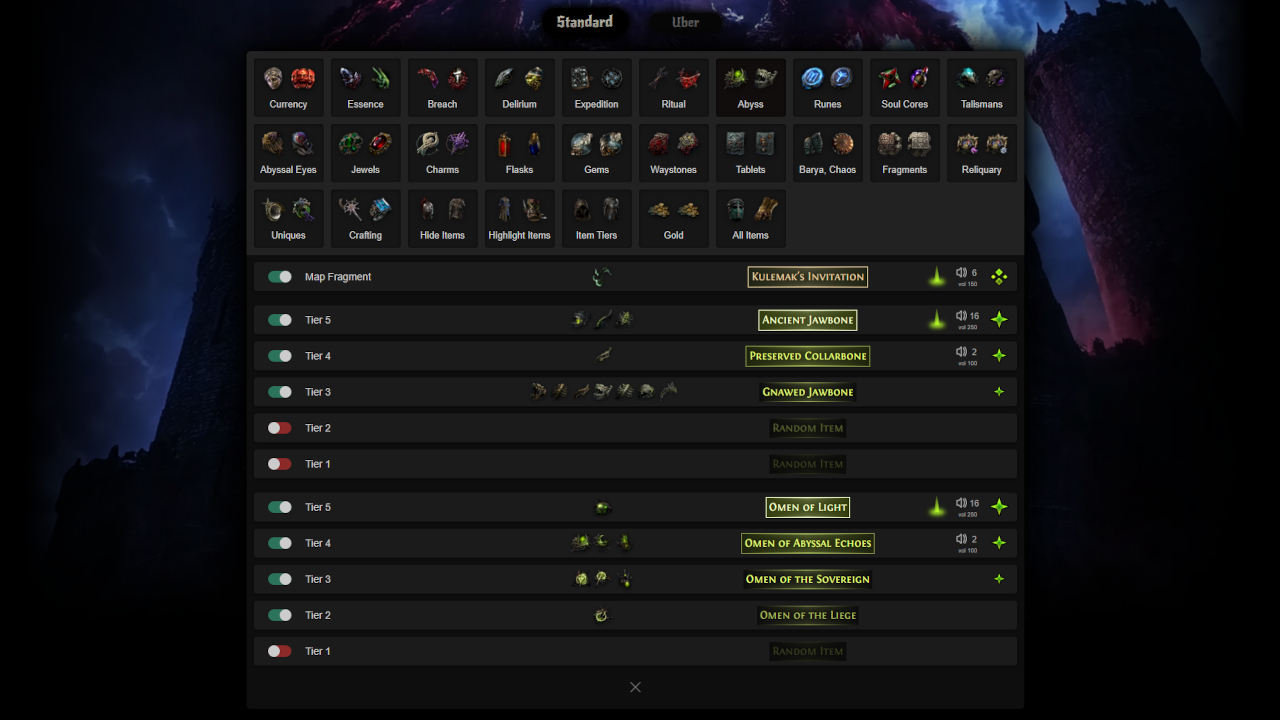Click the green beam icon on Omen of Light row
The image size is (1280, 720).
pyautogui.click(x=937, y=507)
